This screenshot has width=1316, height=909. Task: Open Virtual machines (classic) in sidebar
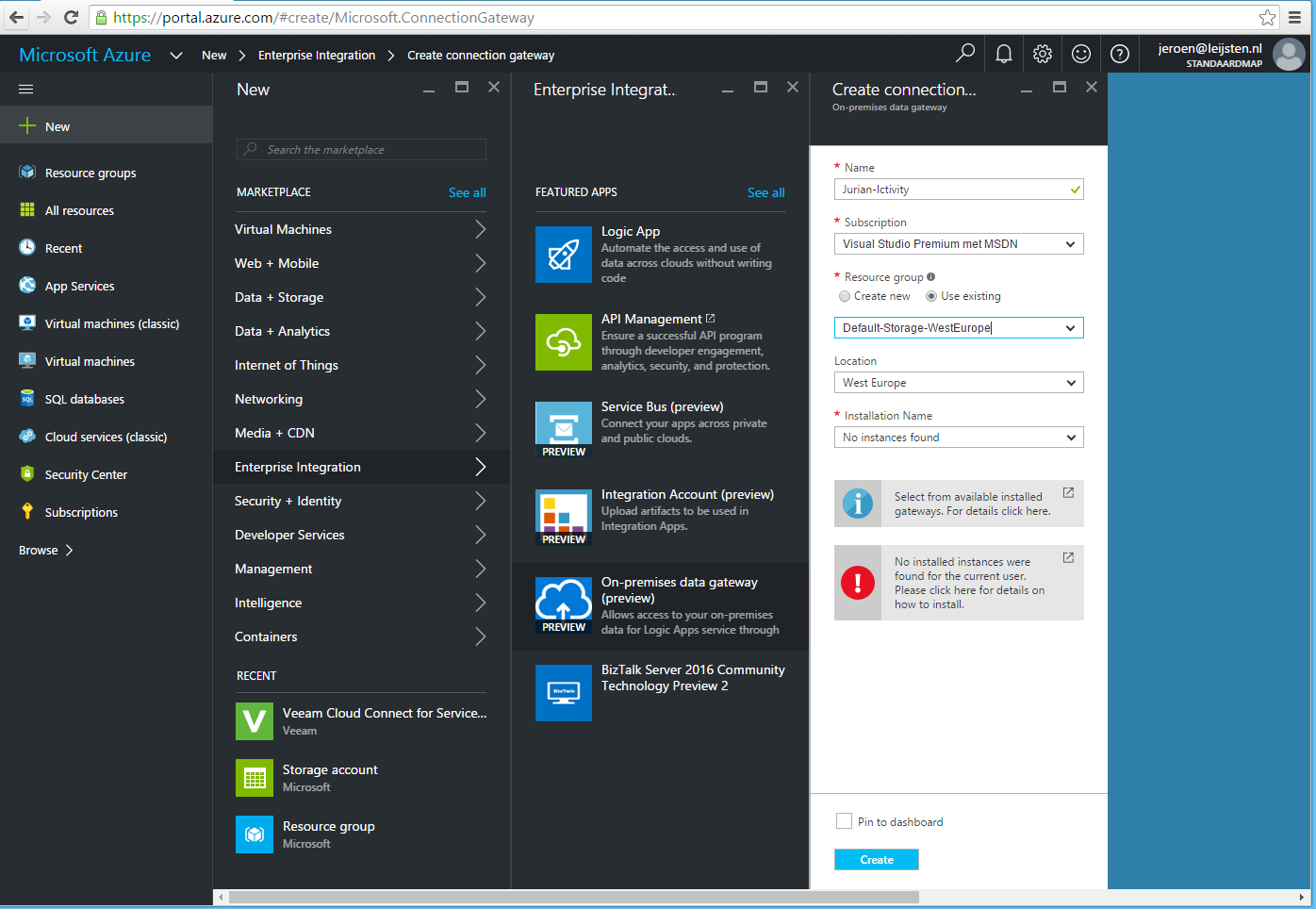[x=107, y=323]
